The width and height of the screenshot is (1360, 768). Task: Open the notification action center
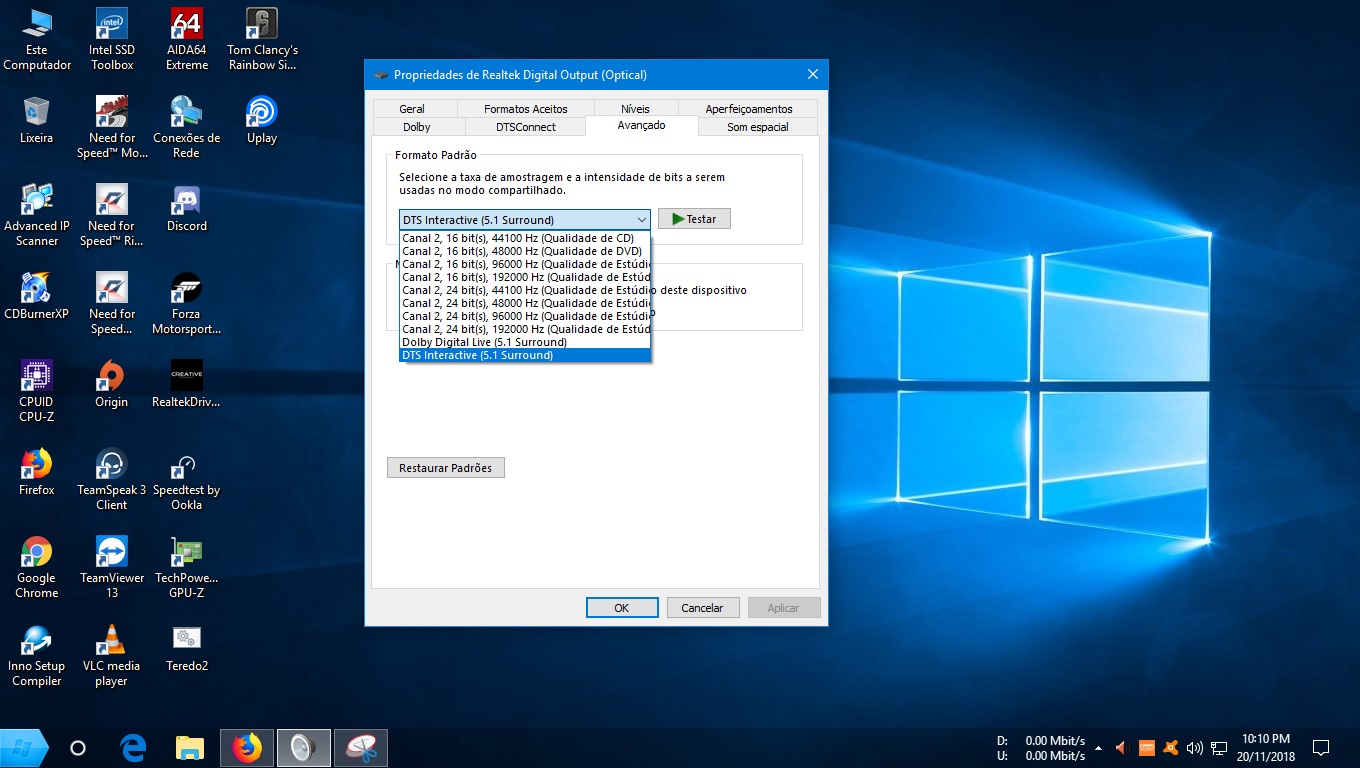[x=1321, y=748]
